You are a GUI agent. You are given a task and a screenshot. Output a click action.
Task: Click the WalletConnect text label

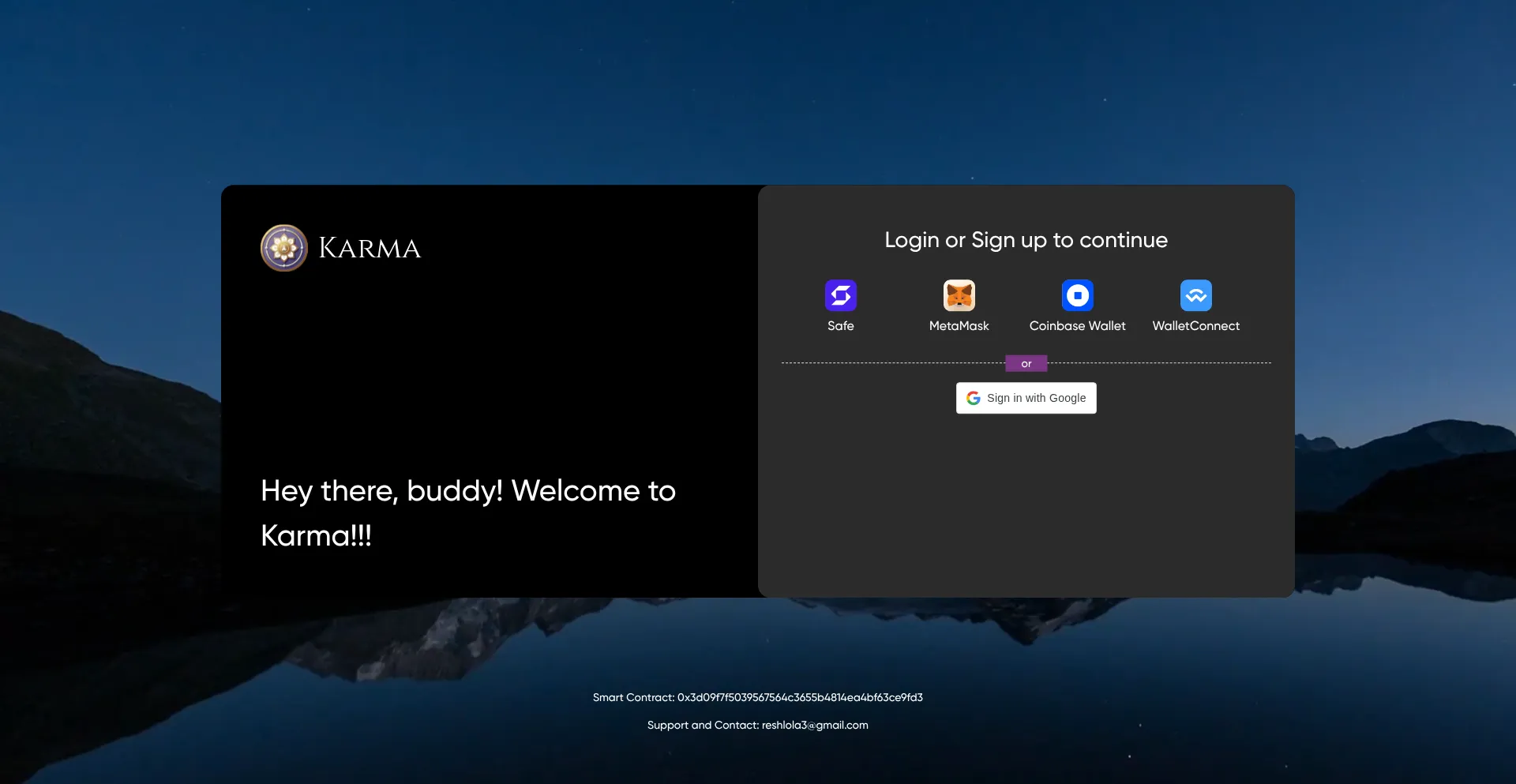tap(1195, 326)
